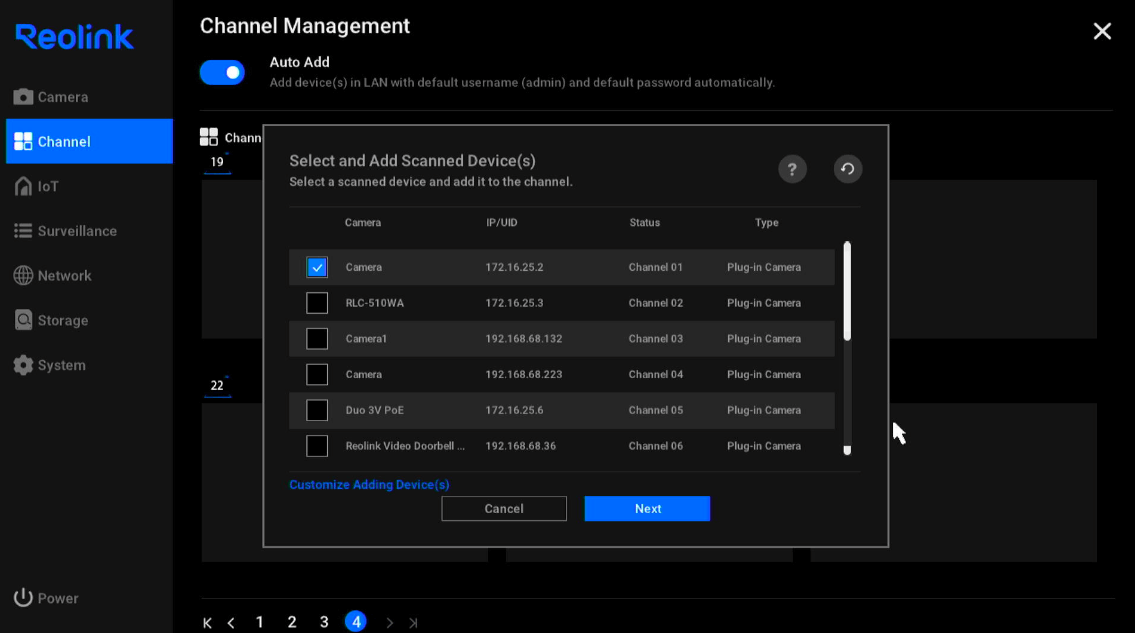Click the Type column header
This screenshot has width=1135, height=633.
point(767,222)
